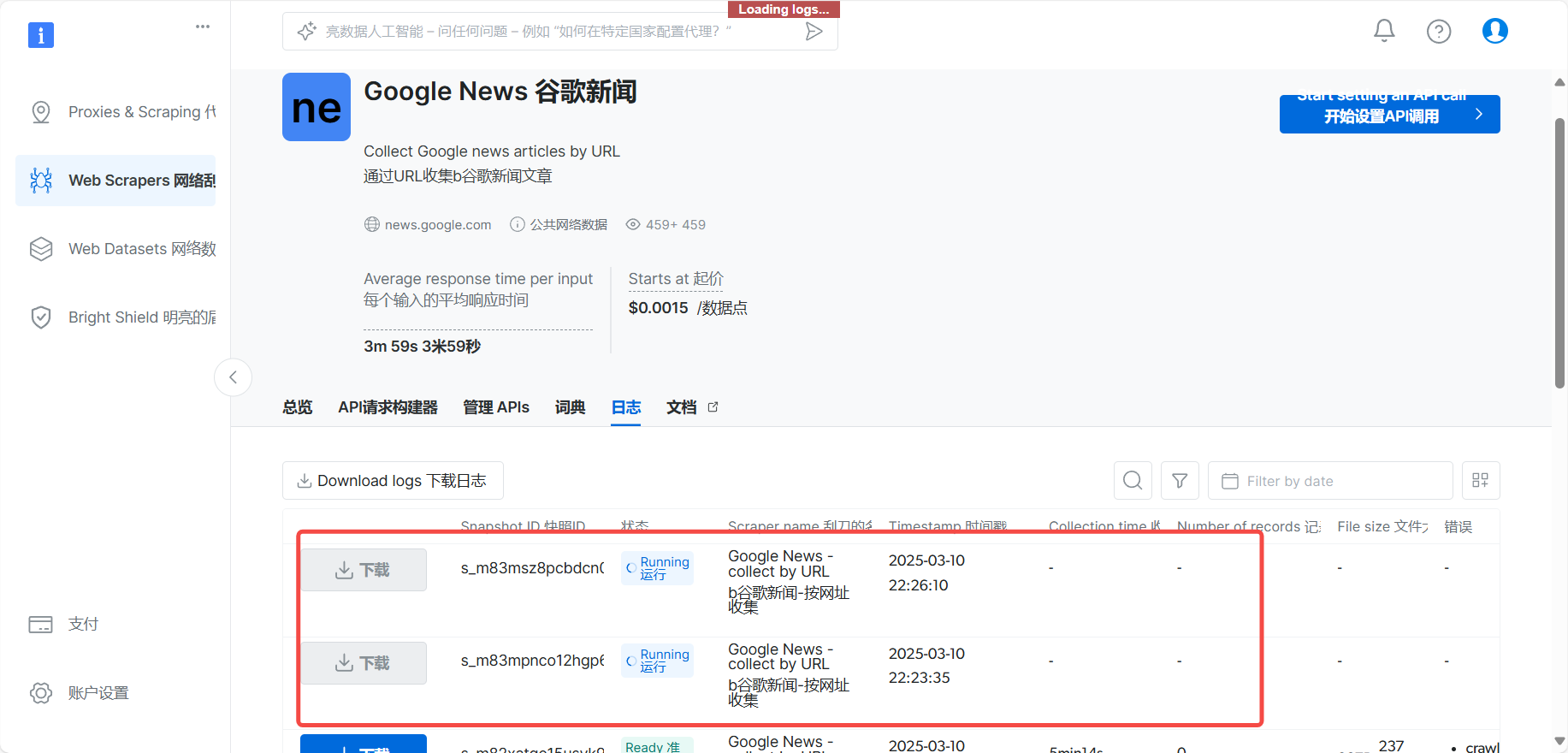Viewport: 1568px width, 753px height.
Task: Open 账户设置 account settings
Action: click(79, 693)
